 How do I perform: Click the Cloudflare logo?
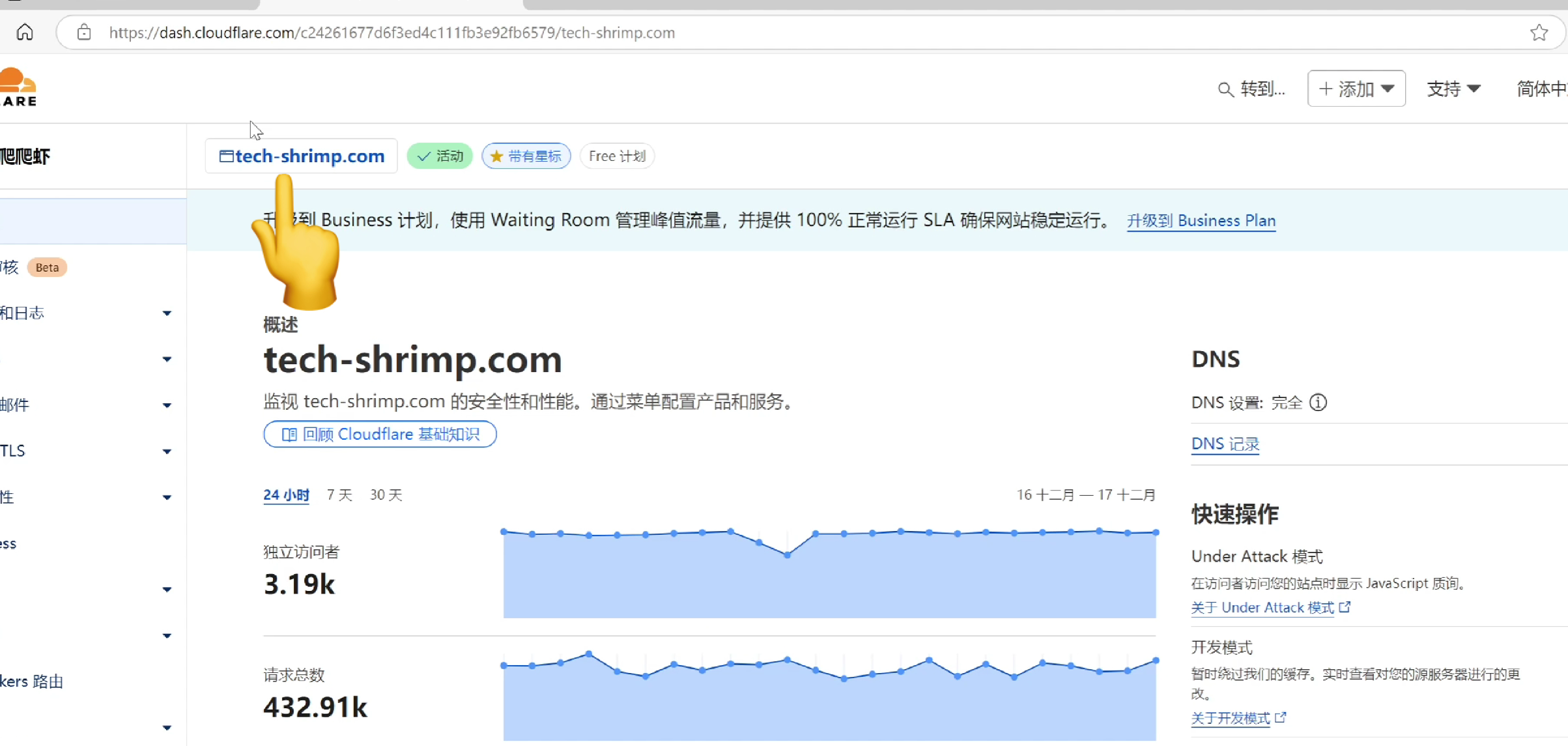pyautogui.click(x=18, y=87)
